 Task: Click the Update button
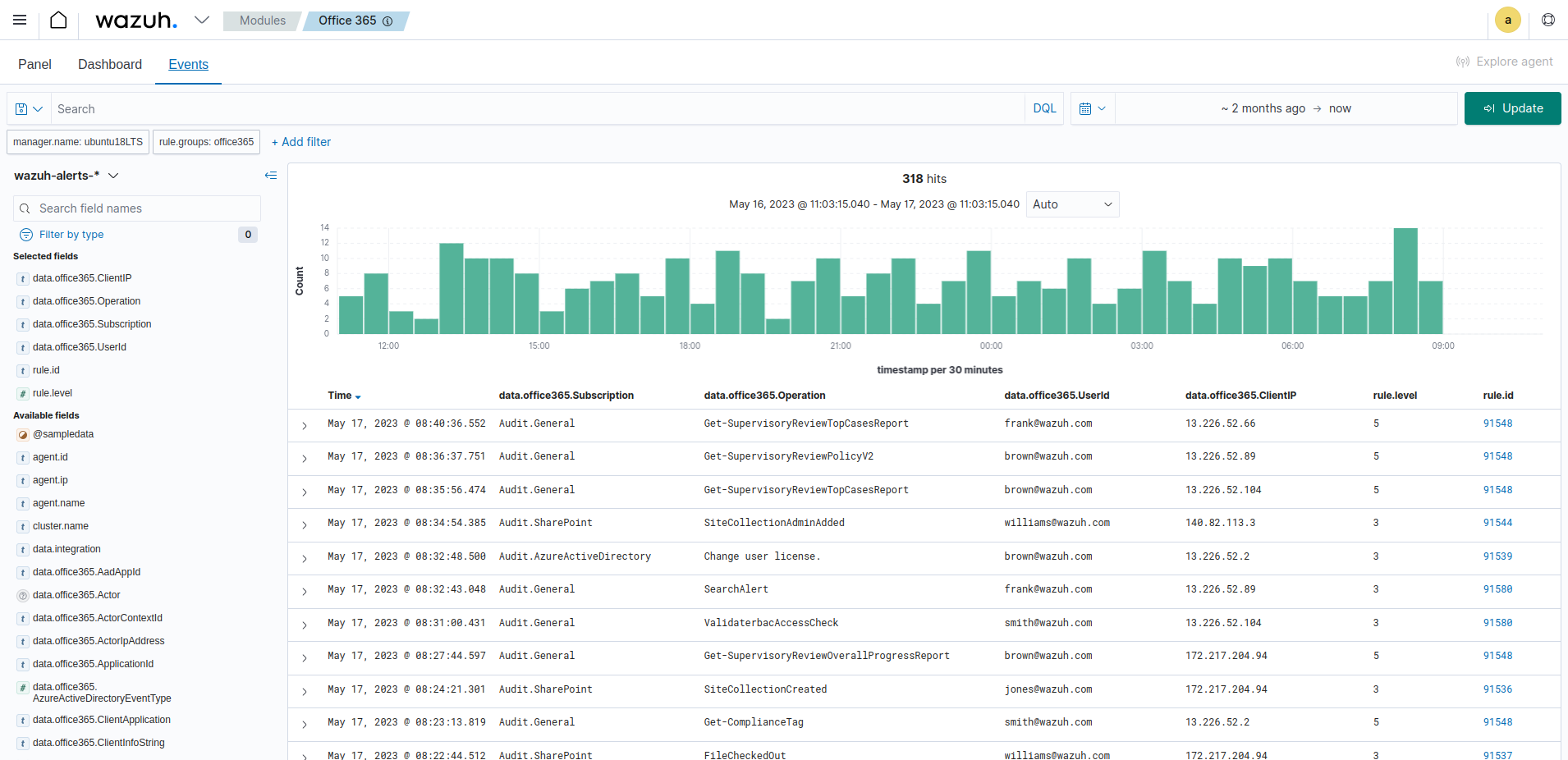[x=1512, y=108]
